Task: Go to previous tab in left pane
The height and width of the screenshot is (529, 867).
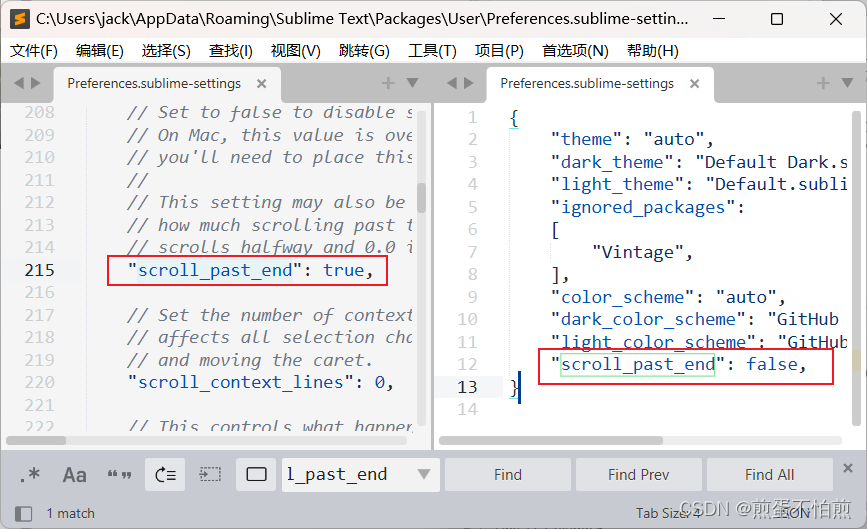Action: [19, 83]
